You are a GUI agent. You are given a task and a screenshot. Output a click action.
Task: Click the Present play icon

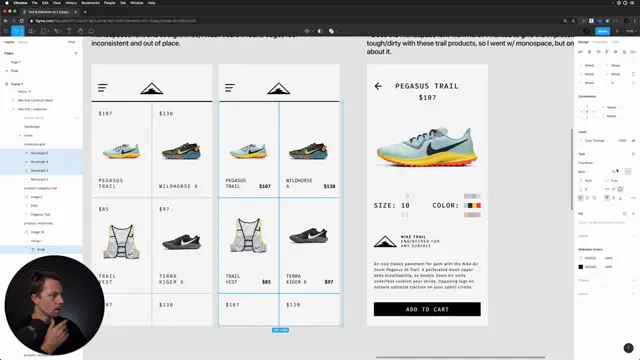[617, 31]
